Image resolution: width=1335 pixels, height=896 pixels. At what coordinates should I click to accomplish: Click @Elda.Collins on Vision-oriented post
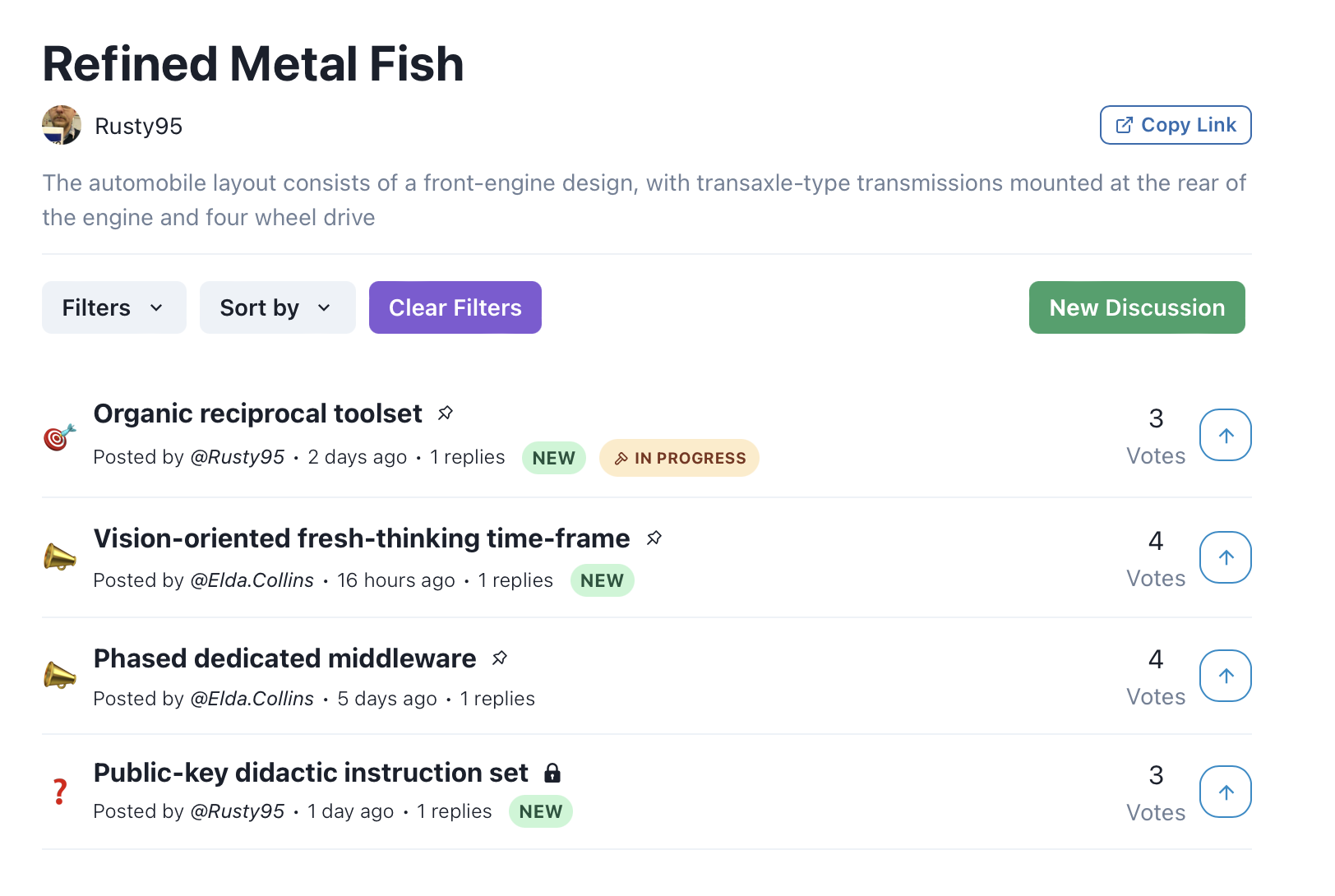point(252,580)
